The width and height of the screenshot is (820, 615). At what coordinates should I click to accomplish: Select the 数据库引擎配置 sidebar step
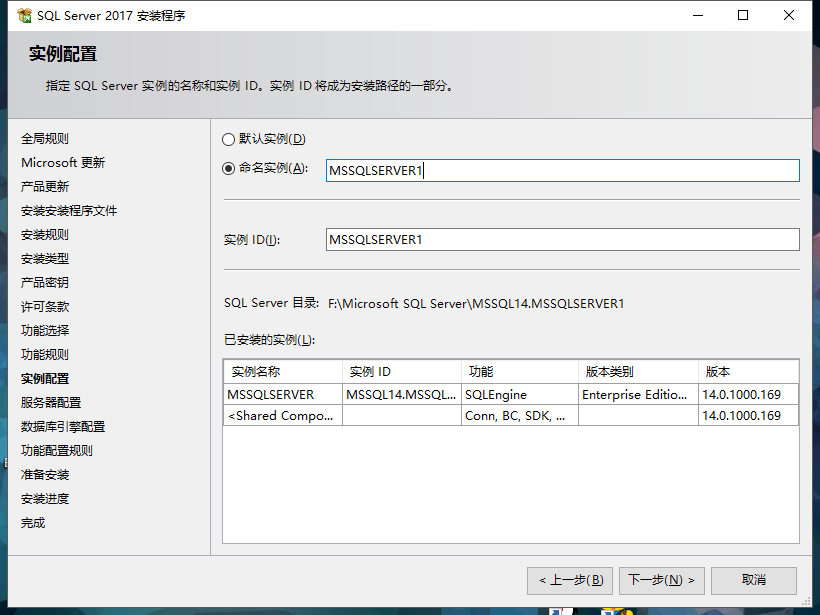click(63, 427)
